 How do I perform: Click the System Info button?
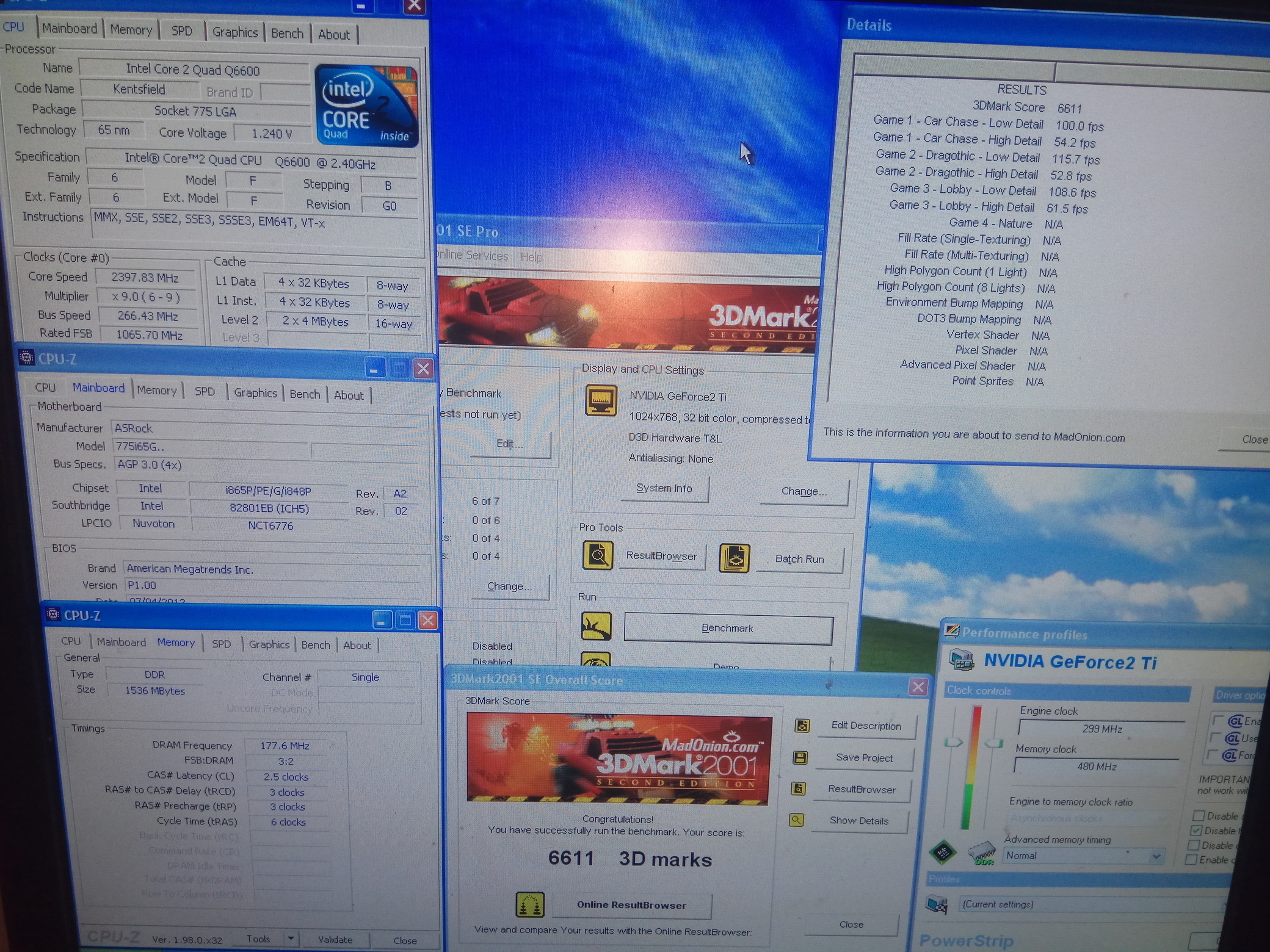(x=664, y=488)
